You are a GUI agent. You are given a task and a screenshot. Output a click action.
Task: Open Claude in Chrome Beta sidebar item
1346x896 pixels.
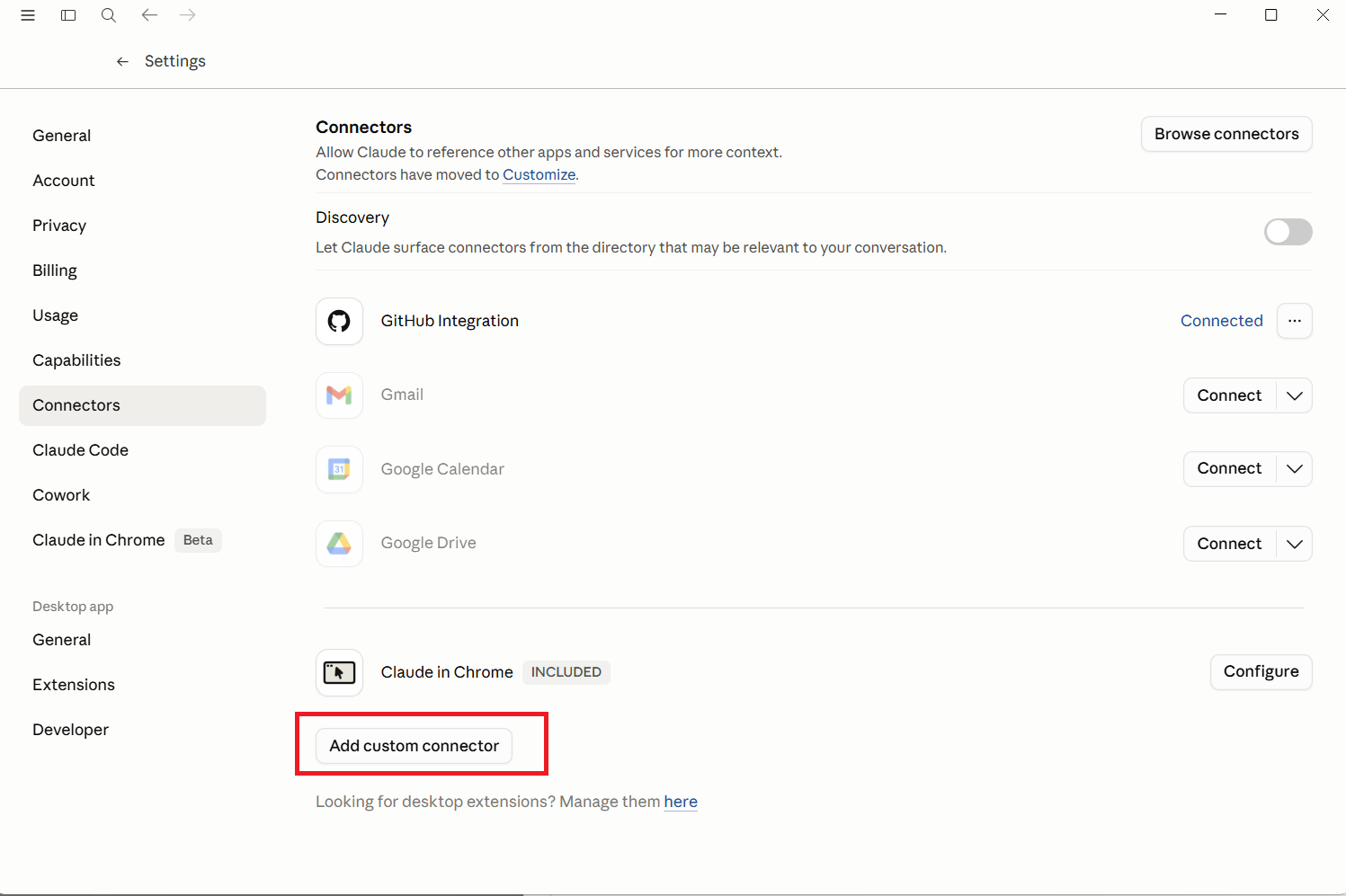pos(142,540)
